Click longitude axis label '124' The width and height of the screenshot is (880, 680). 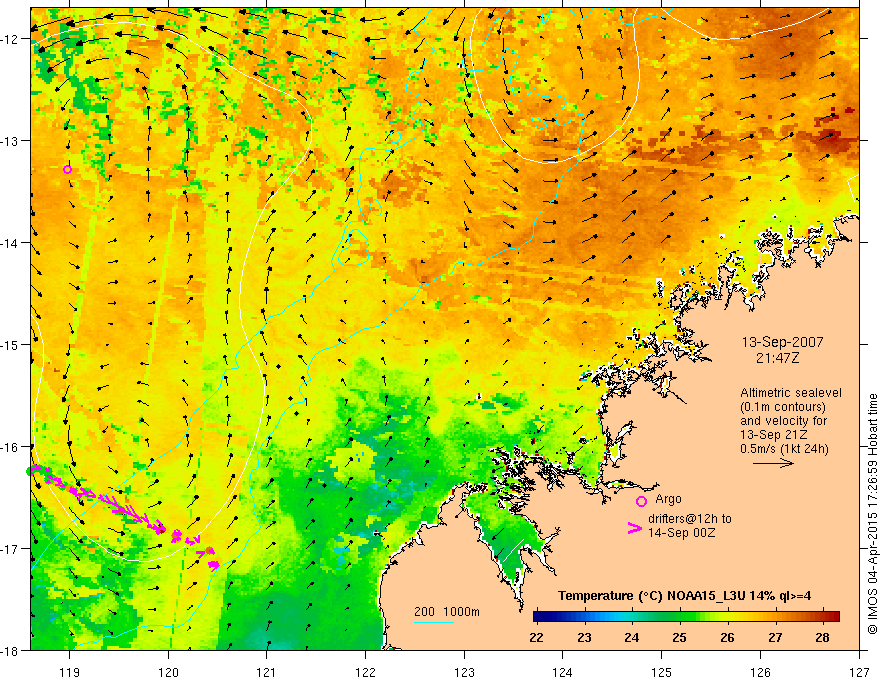(x=563, y=672)
